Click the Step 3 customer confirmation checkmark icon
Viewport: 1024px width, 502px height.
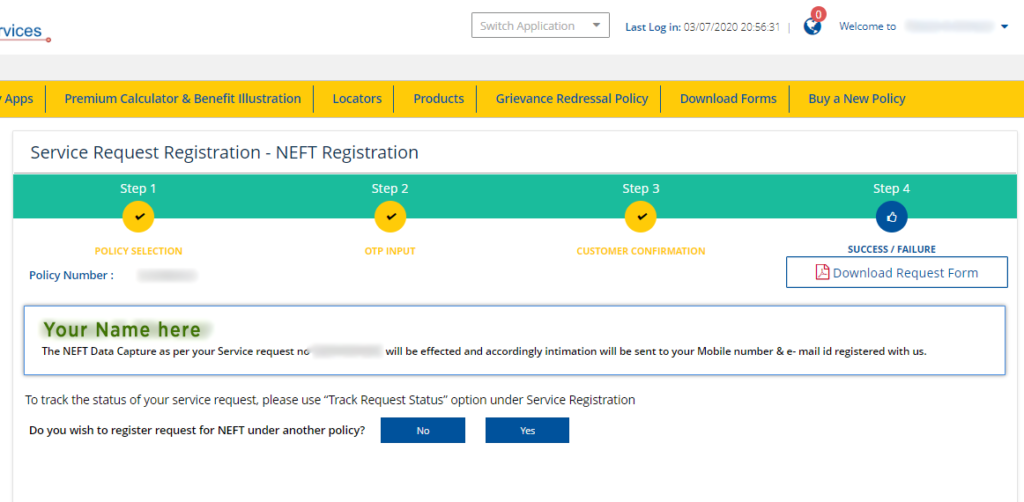tap(641, 216)
